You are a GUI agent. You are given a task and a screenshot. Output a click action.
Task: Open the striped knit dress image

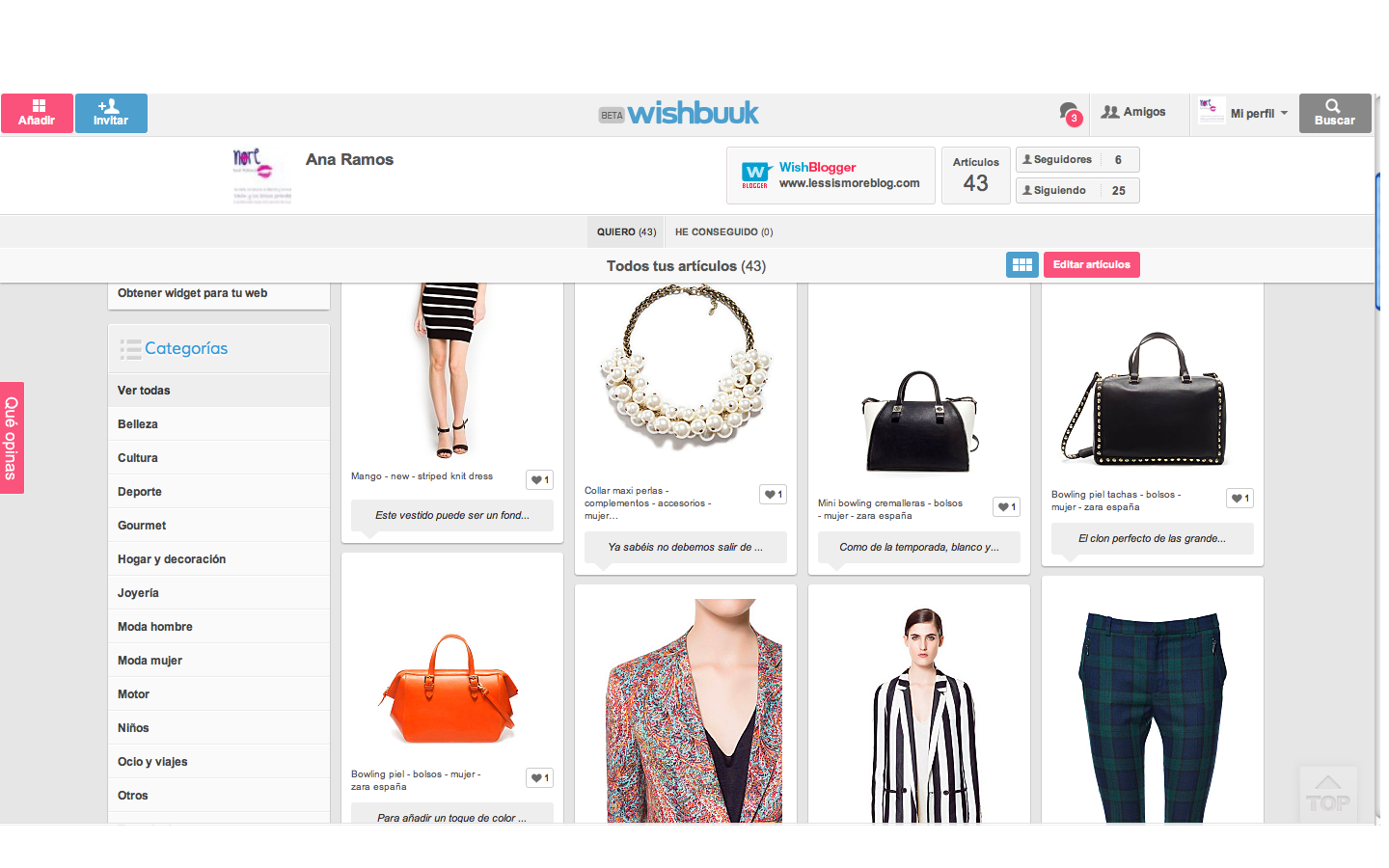(x=451, y=370)
